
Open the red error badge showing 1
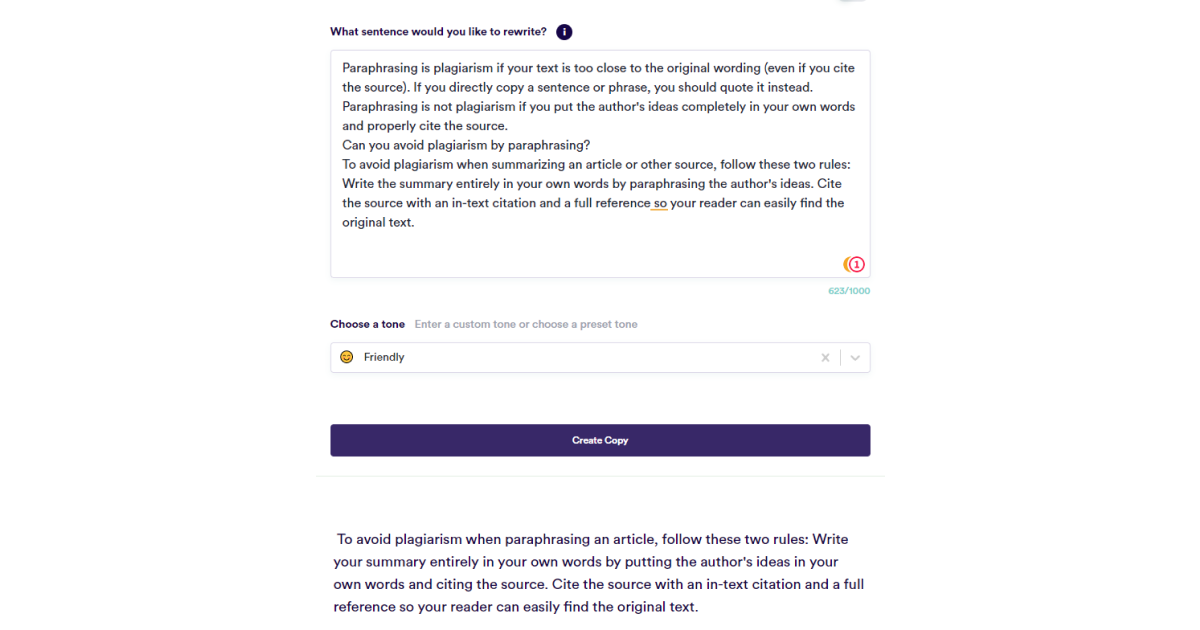coord(857,265)
